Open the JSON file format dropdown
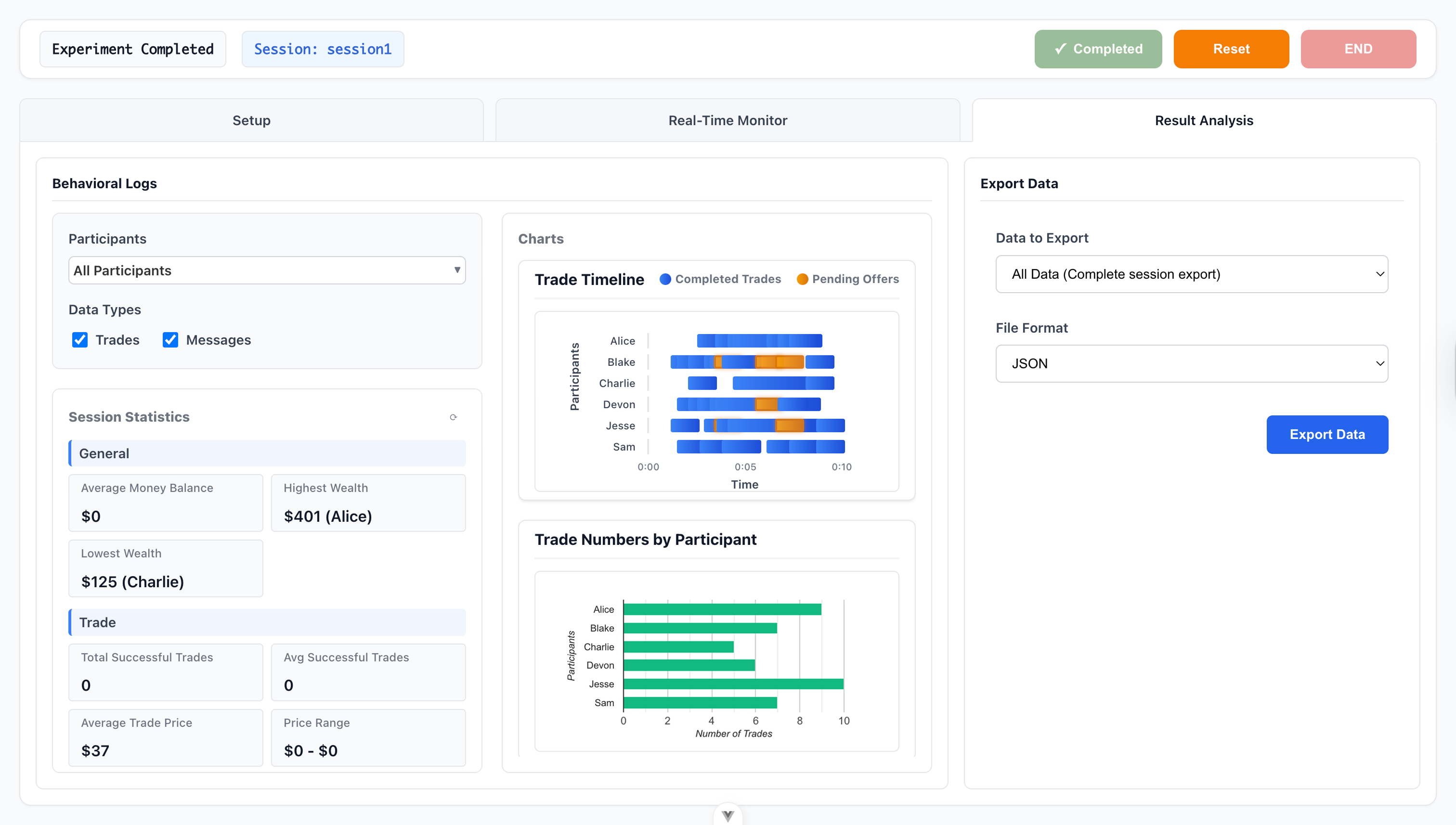Screen dimensions: 1456x825 tap(1191, 364)
